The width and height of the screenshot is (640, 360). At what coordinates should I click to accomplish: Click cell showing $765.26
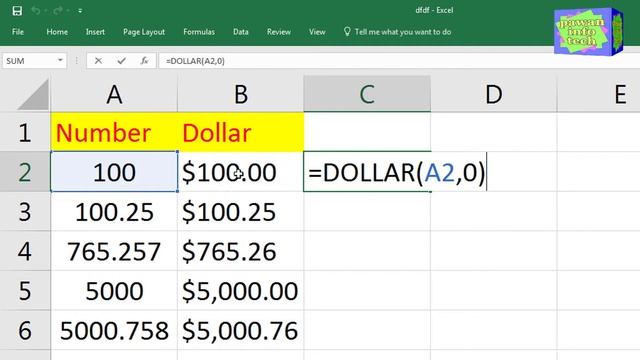coord(241,251)
